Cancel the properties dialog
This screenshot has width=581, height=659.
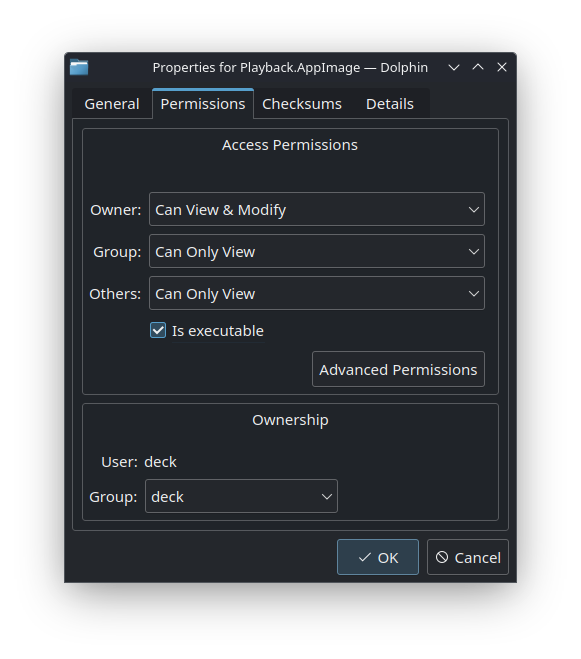(x=468, y=557)
